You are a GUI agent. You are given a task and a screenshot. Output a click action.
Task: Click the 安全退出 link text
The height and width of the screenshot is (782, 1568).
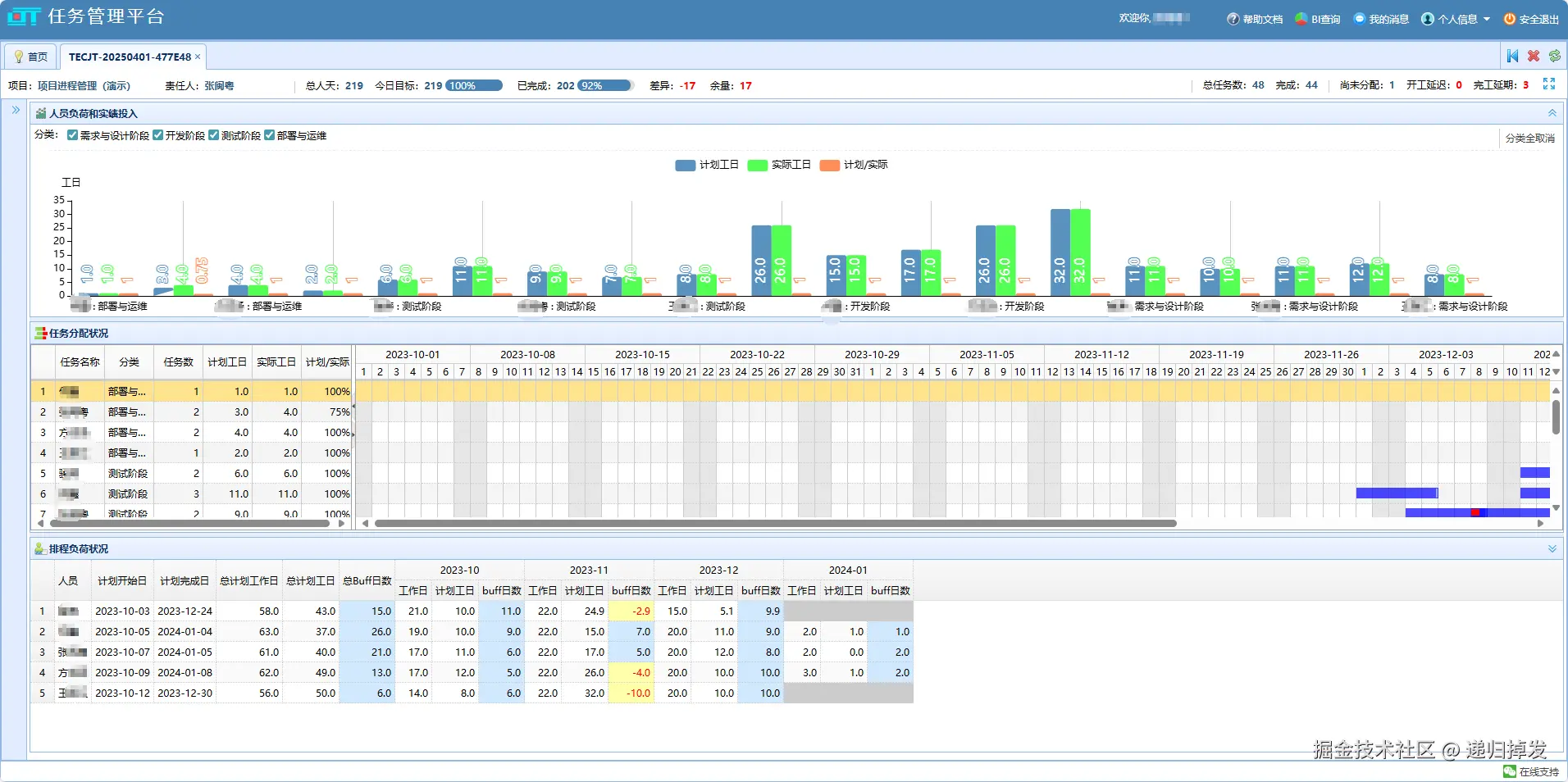(x=1539, y=19)
